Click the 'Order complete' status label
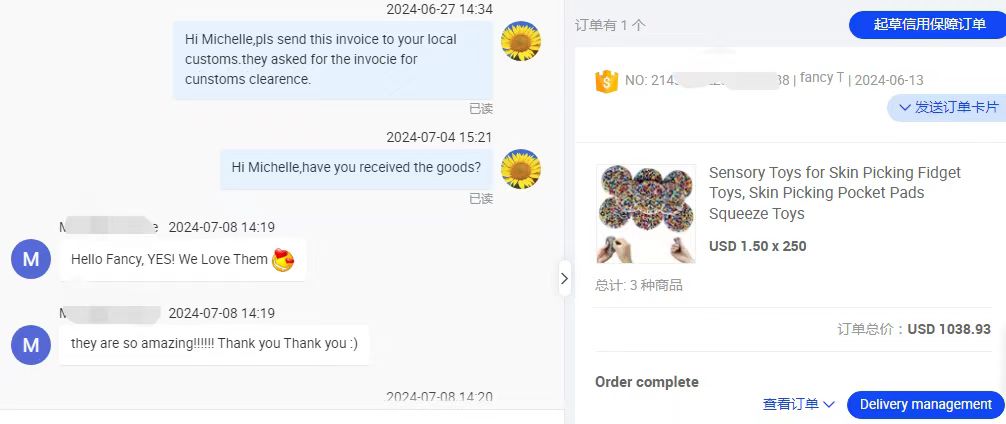This screenshot has width=1006, height=424. pyautogui.click(x=646, y=382)
